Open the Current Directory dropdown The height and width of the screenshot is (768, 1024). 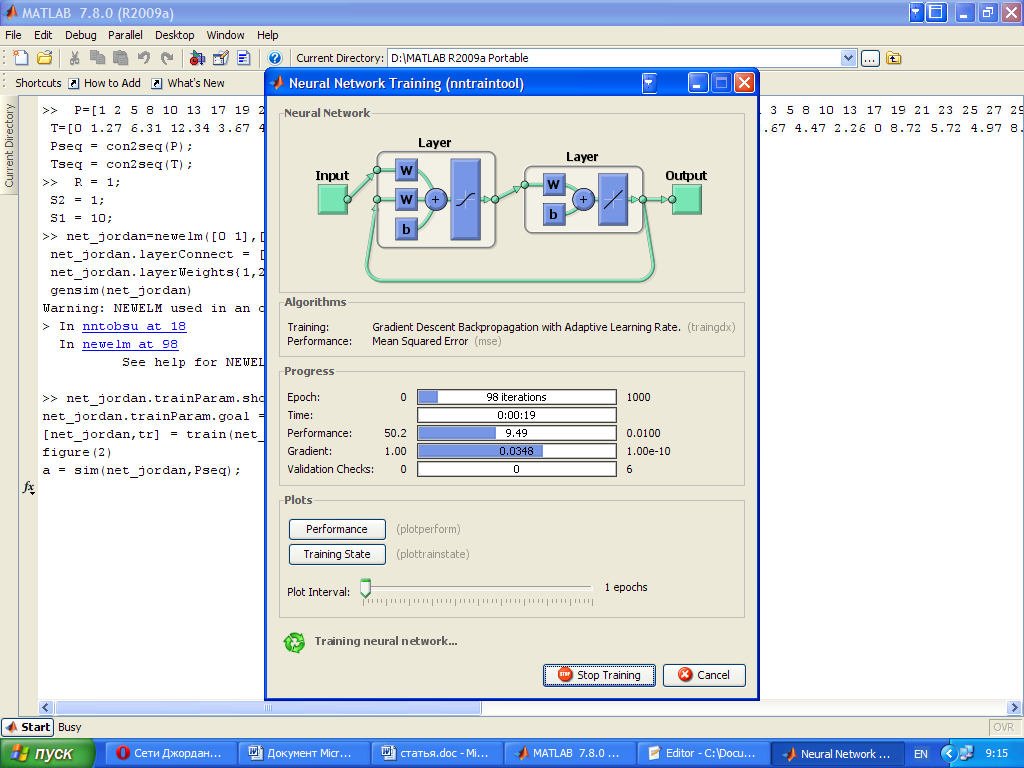point(848,58)
